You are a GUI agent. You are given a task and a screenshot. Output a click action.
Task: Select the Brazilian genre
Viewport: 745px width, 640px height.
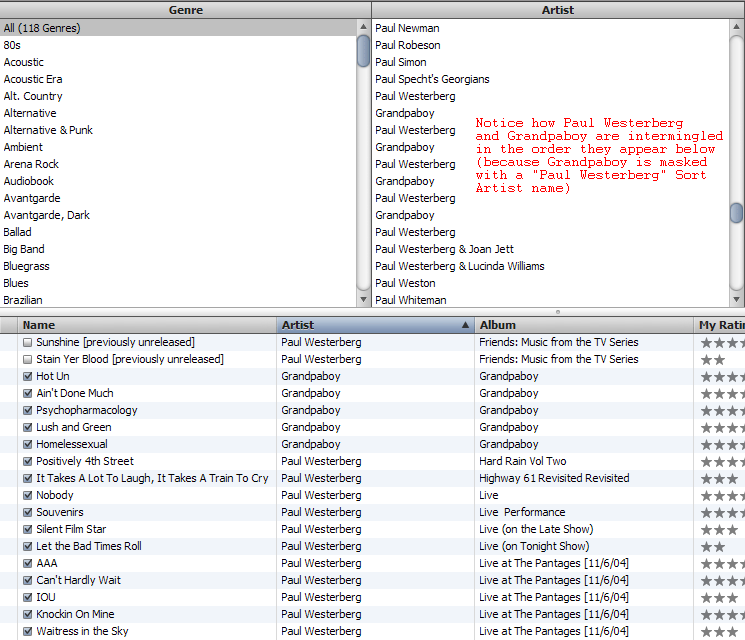coord(178,300)
